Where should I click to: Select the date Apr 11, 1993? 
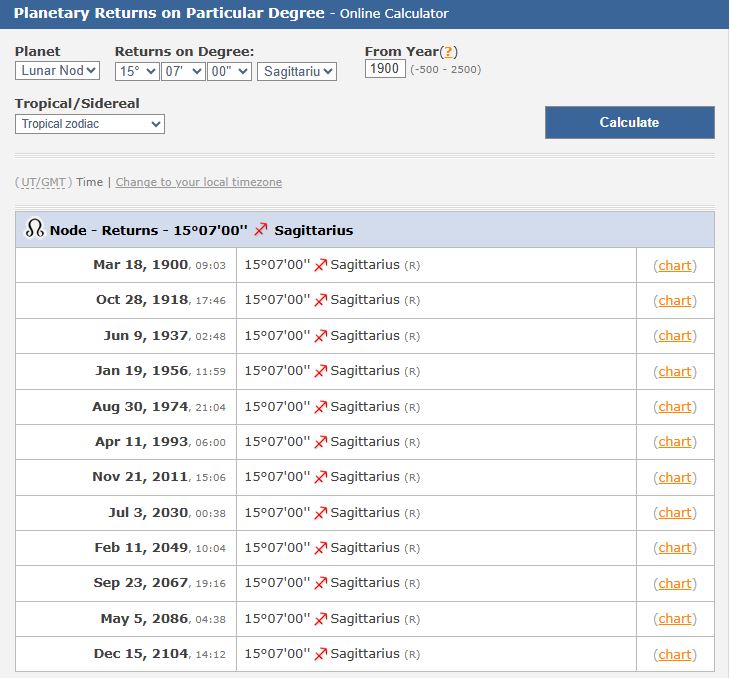click(x=141, y=441)
